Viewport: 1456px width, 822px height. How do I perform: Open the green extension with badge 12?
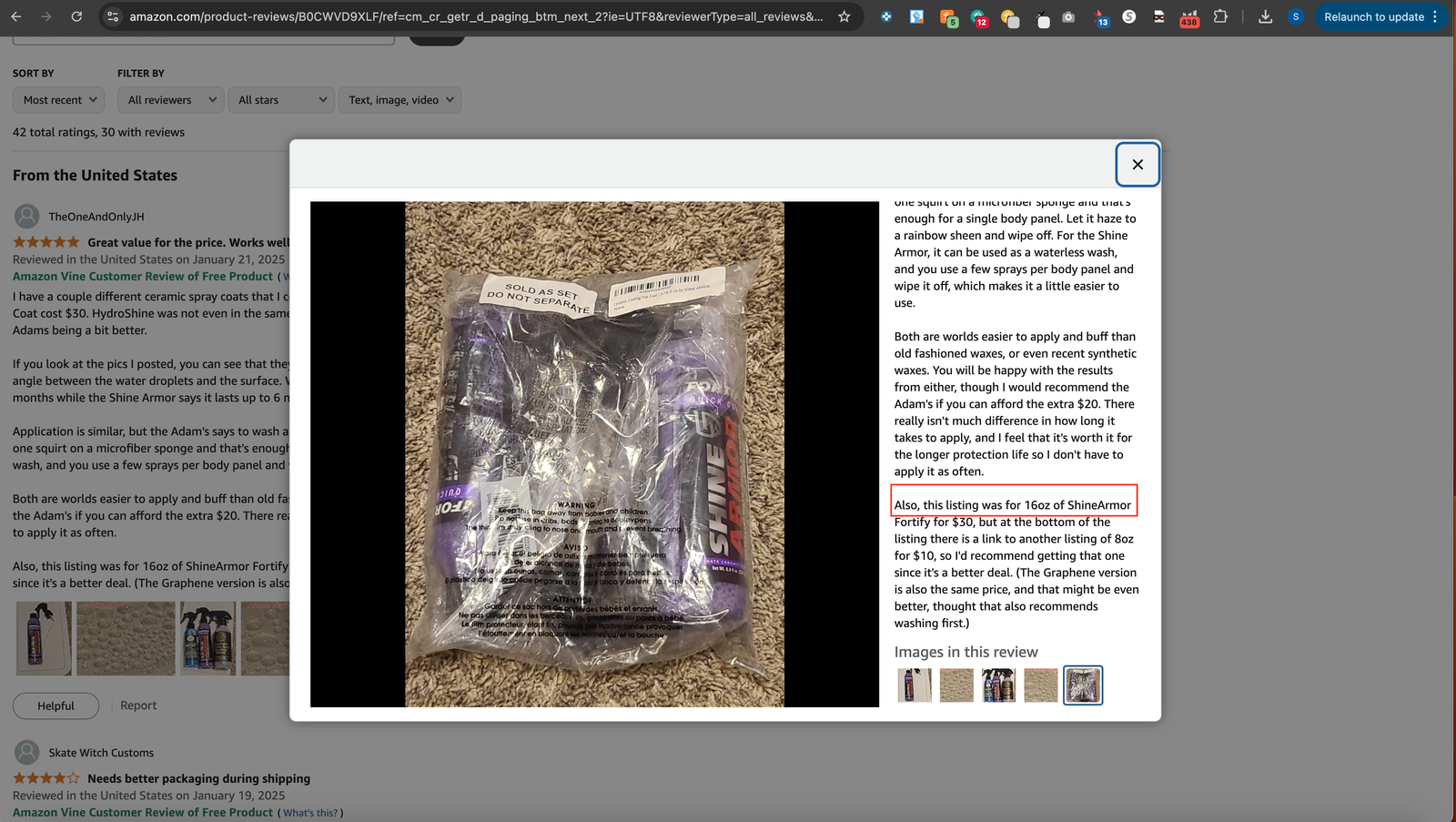[x=979, y=17]
